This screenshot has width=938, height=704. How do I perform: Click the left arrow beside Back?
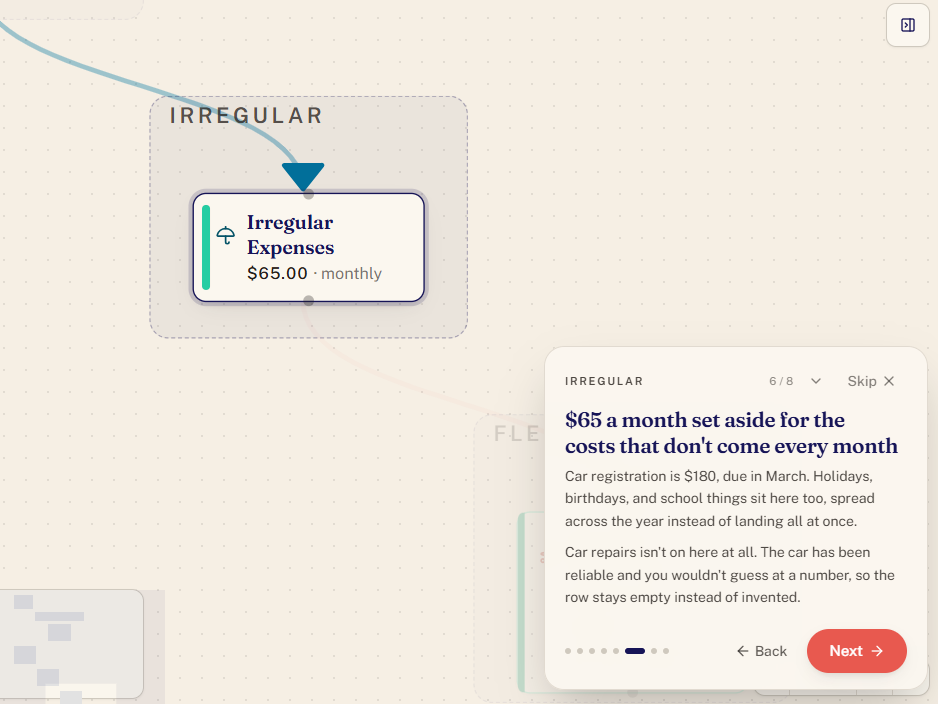[742, 651]
